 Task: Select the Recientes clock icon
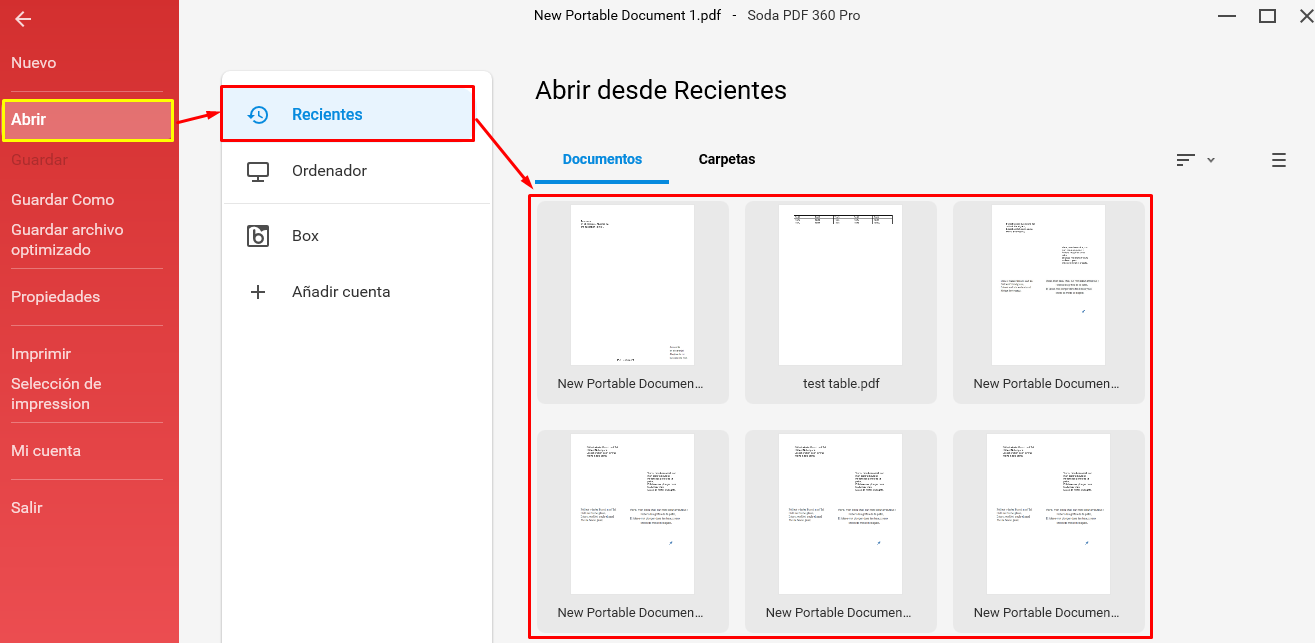(x=258, y=114)
